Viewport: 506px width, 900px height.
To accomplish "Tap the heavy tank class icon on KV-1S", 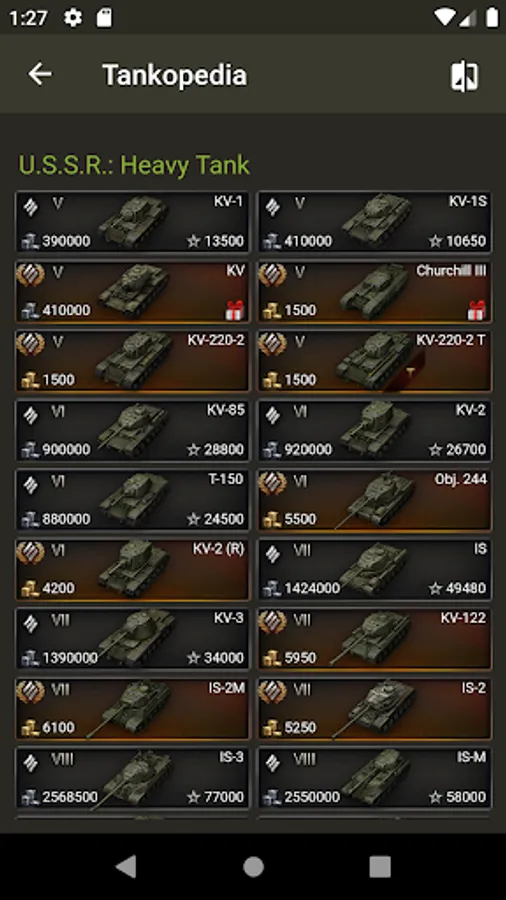I will 273,206.
